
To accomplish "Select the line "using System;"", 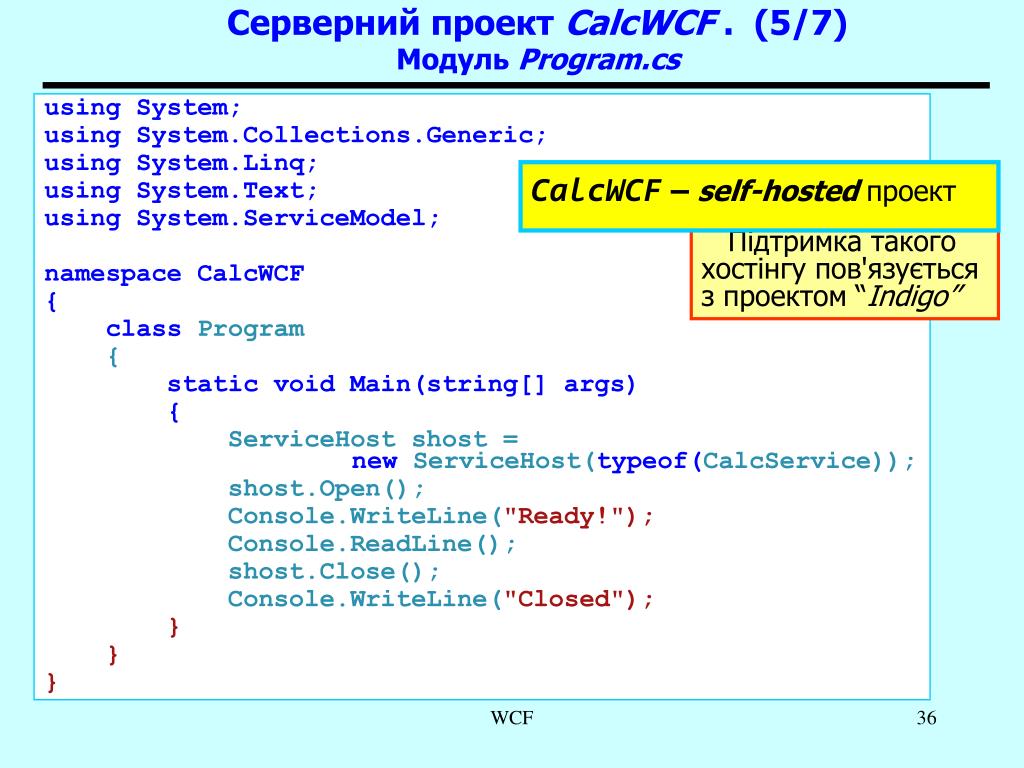I will (143, 108).
